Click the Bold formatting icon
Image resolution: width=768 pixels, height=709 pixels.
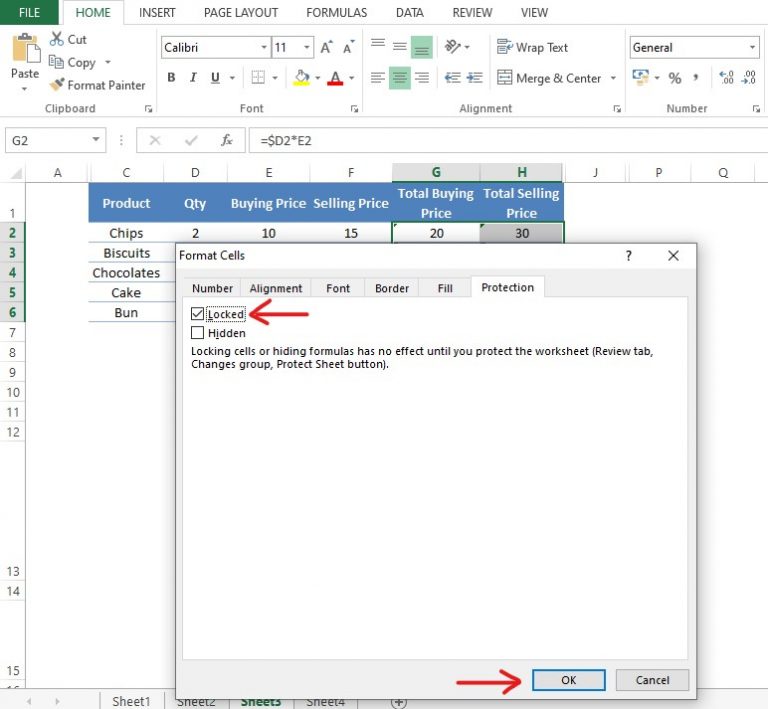[x=171, y=78]
